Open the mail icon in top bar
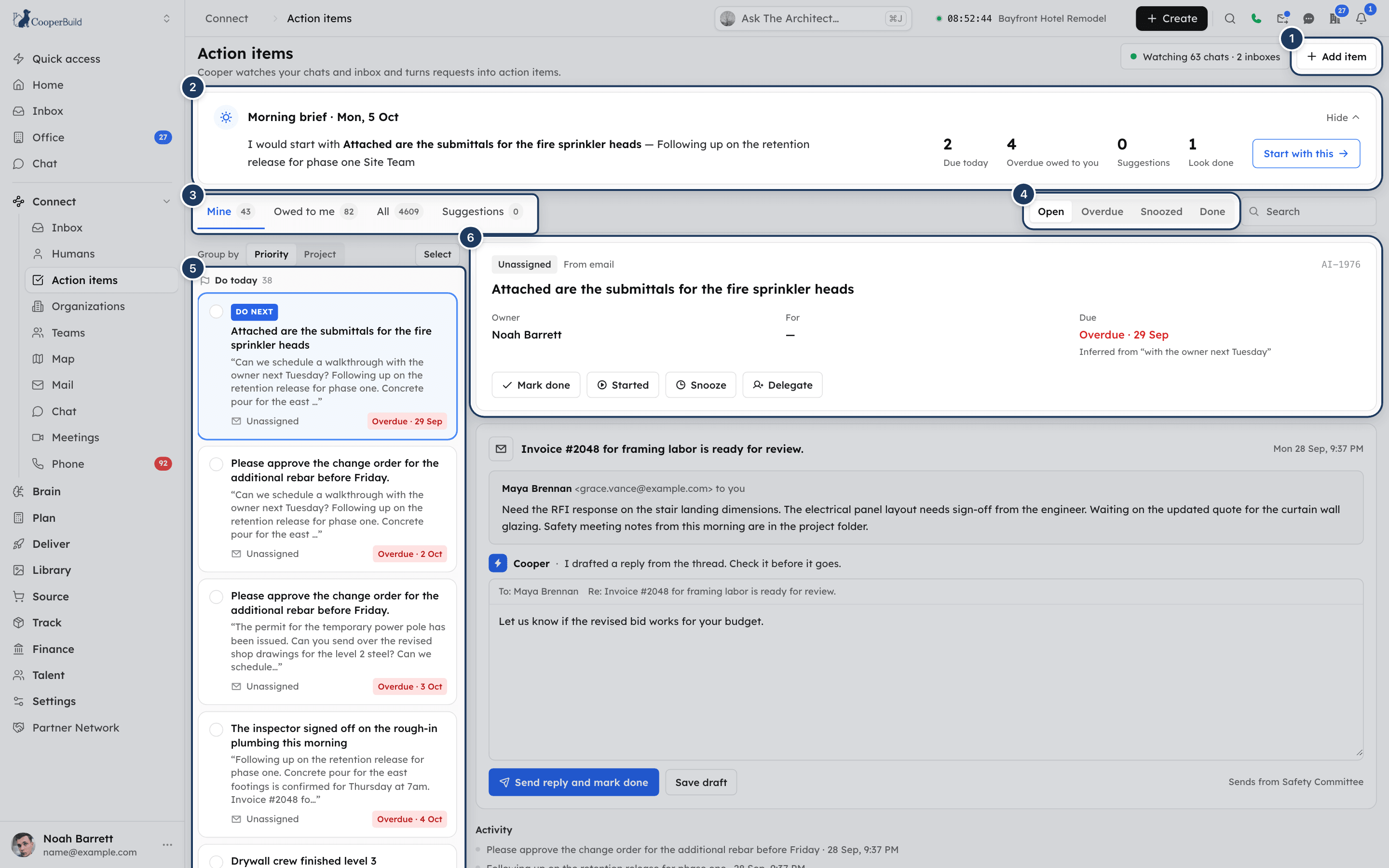1389x868 pixels. click(1282, 18)
